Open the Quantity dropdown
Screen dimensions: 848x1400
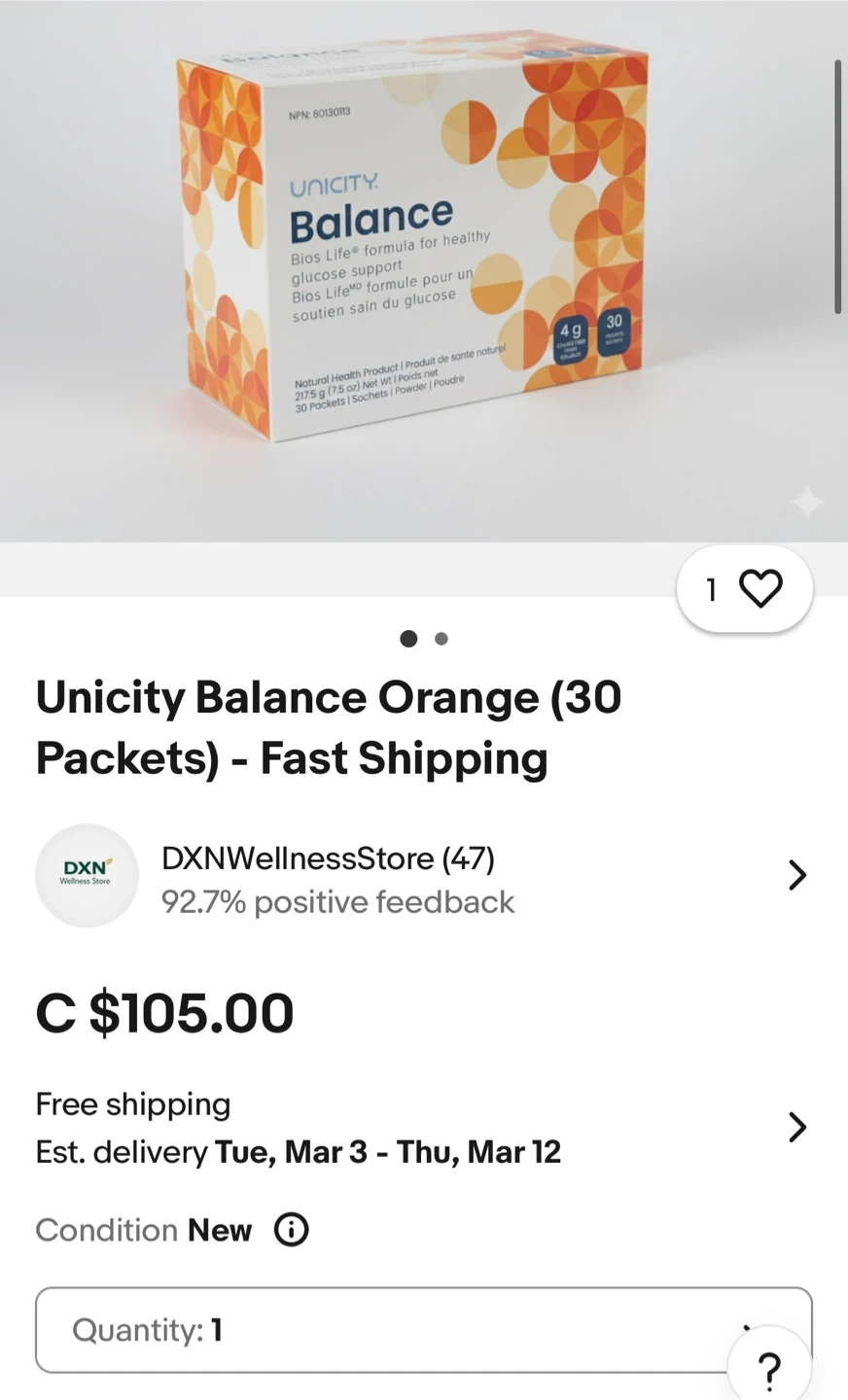coord(389,1329)
